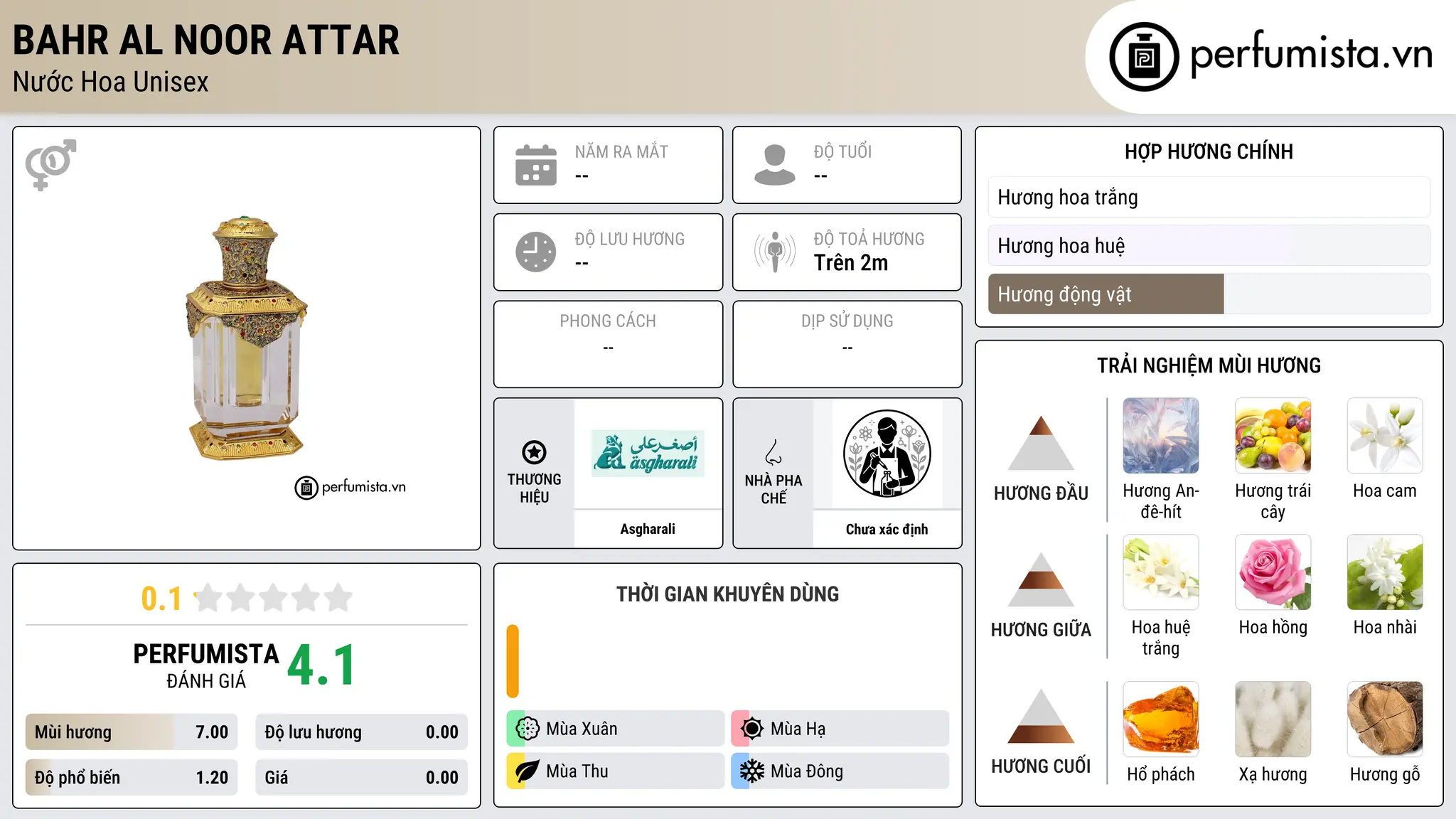Click the star rating row beside 0.1

pos(273,598)
